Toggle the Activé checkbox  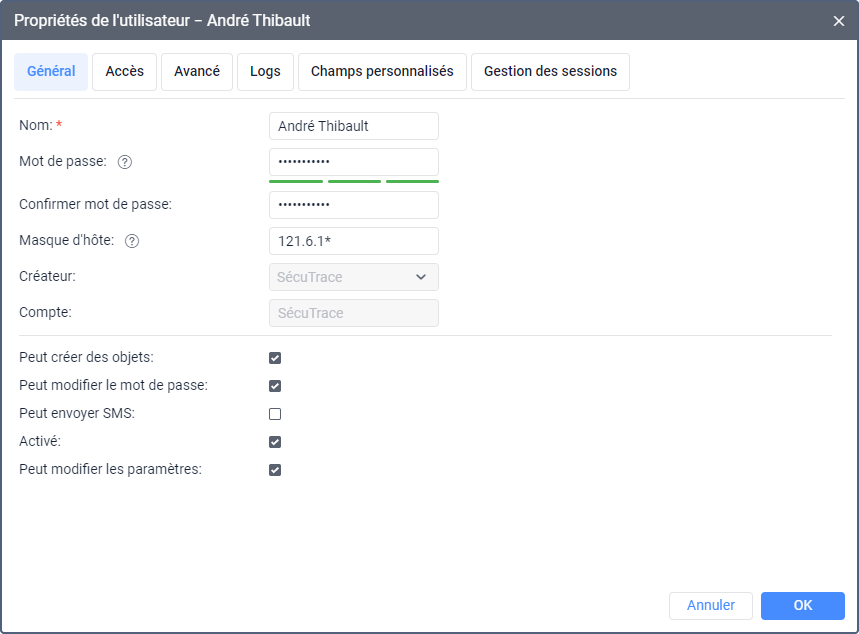point(275,442)
